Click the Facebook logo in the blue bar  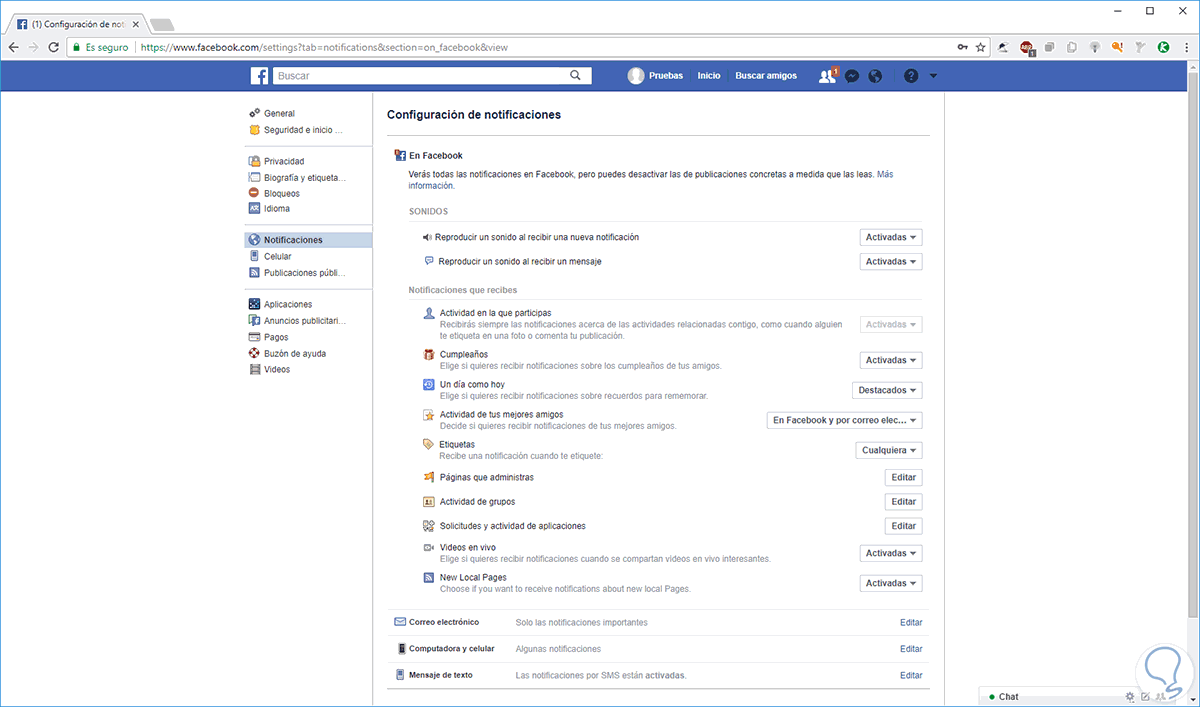(259, 75)
